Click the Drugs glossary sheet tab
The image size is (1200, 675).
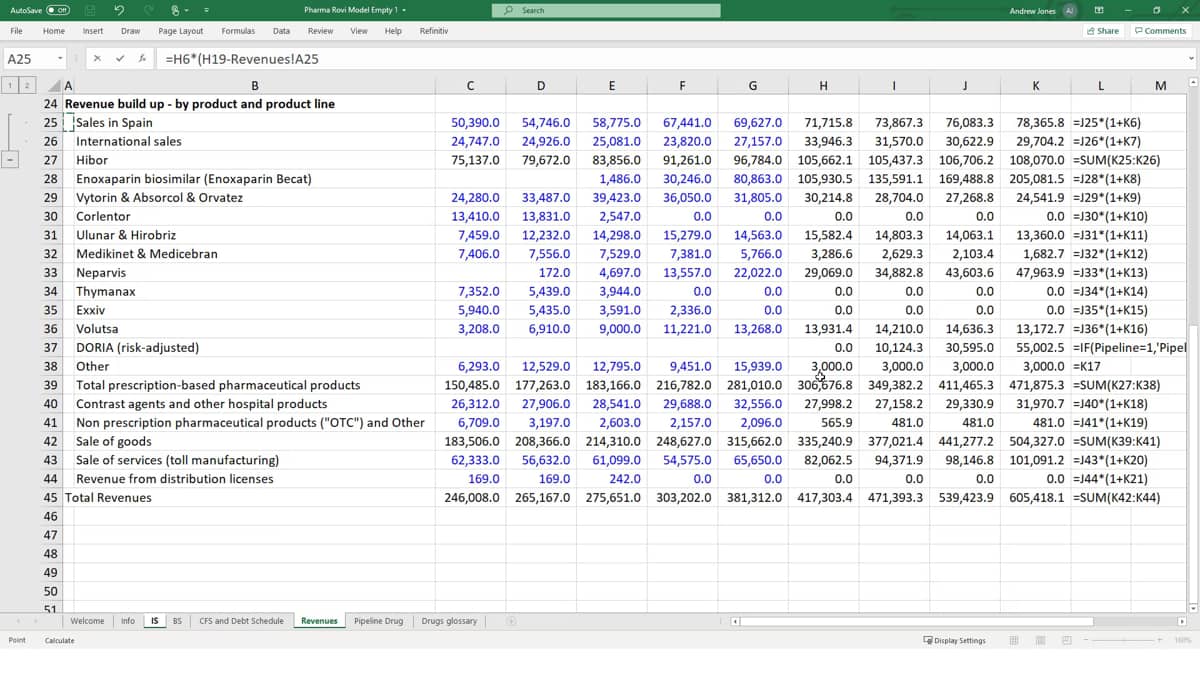[x=449, y=621]
